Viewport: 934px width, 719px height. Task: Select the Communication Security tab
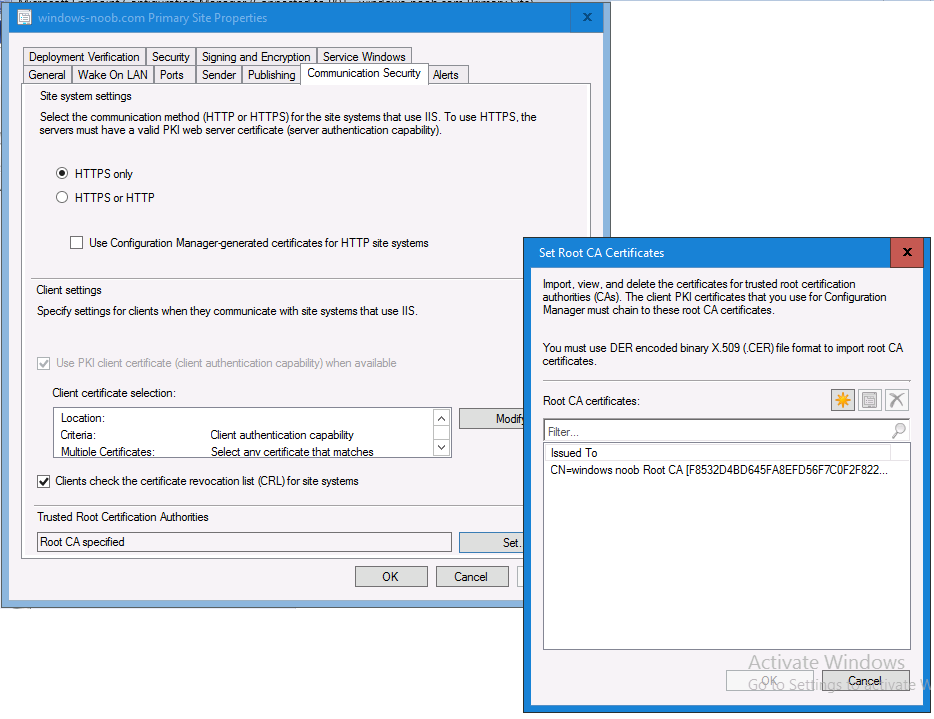(364, 73)
